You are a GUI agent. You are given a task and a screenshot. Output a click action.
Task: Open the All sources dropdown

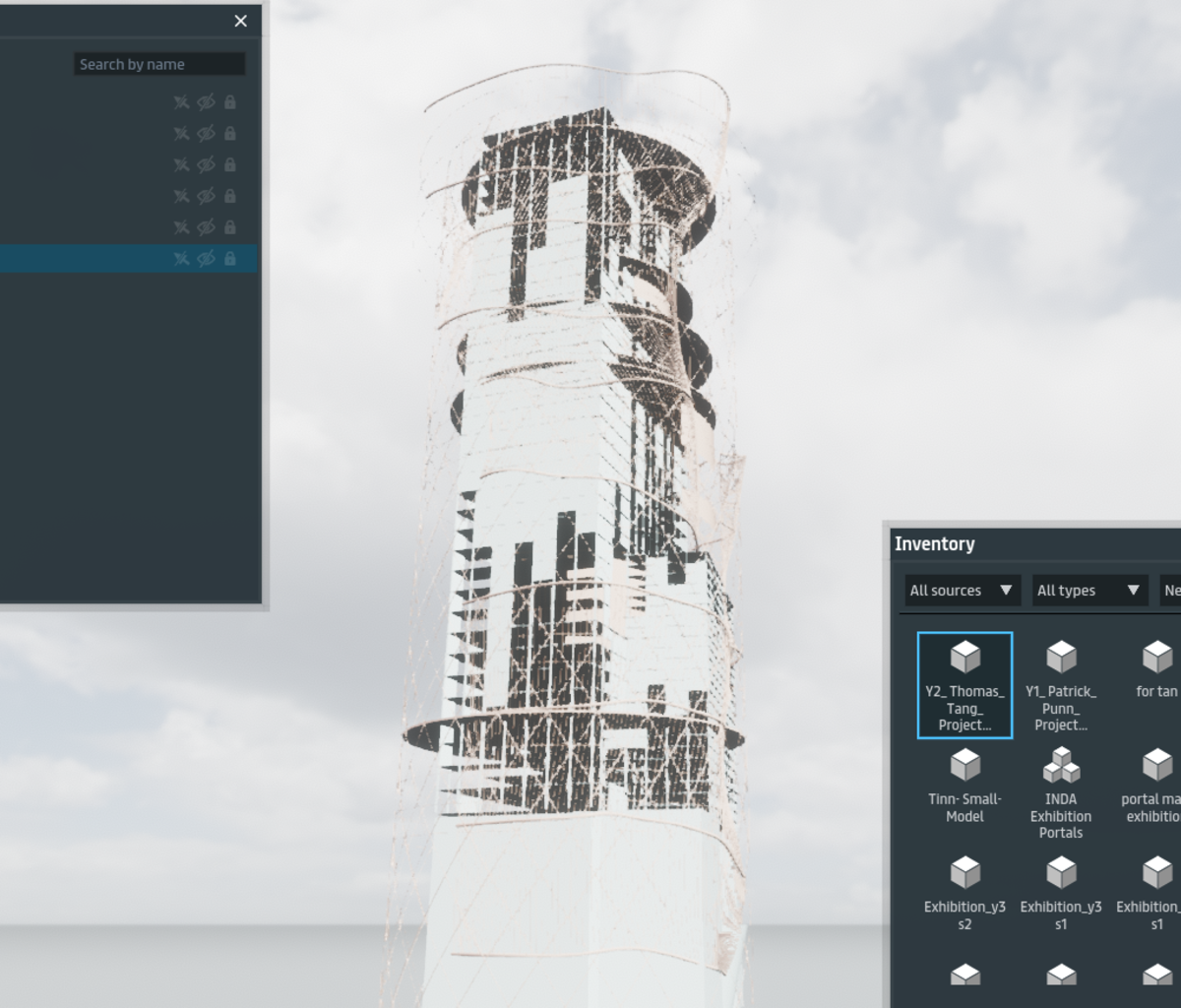pyautogui.click(x=962, y=591)
